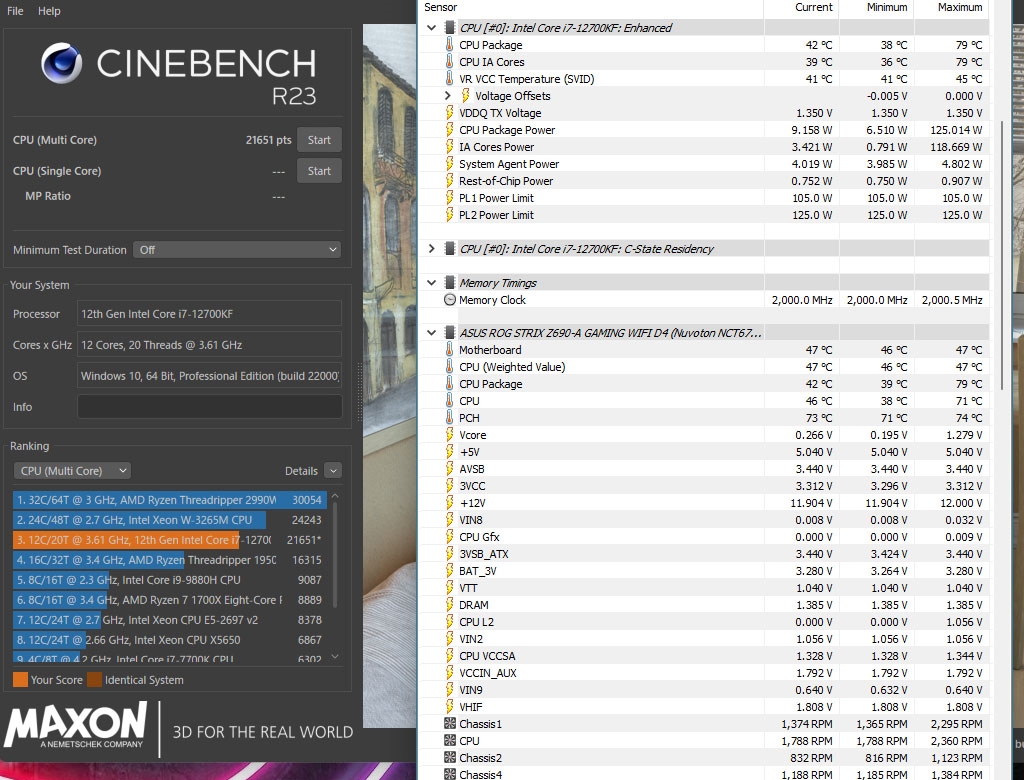Click the clock icon beside Memory Clock
Image resolution: width=1024 pixels, height=780 pixels.
[x=449, y=300]
